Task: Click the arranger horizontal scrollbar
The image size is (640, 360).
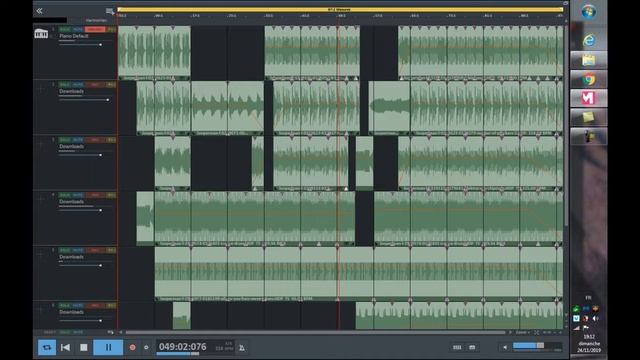Action: point(315,332)
